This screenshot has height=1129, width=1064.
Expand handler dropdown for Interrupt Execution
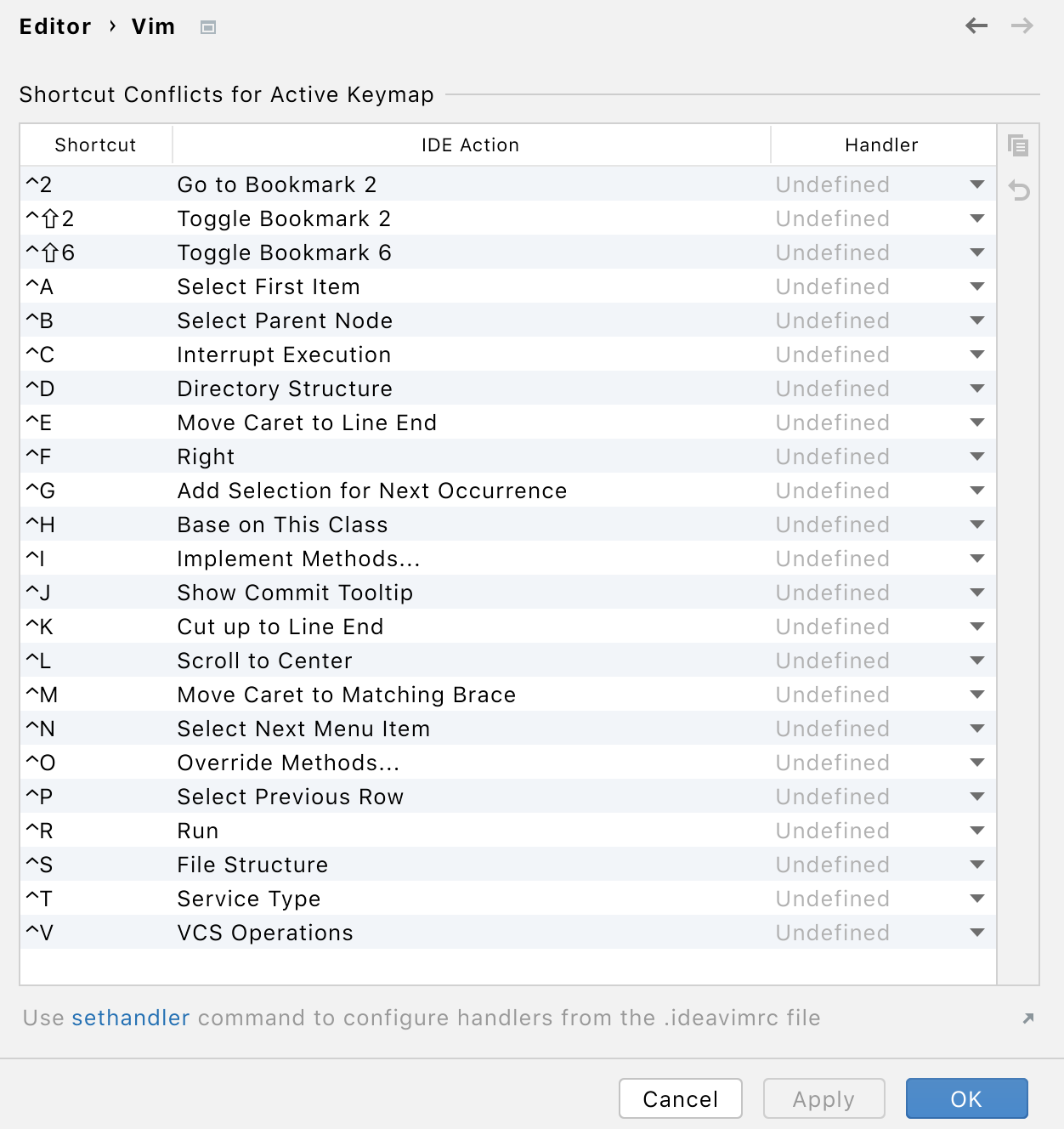pyautogui.click(x=977, y=355)
